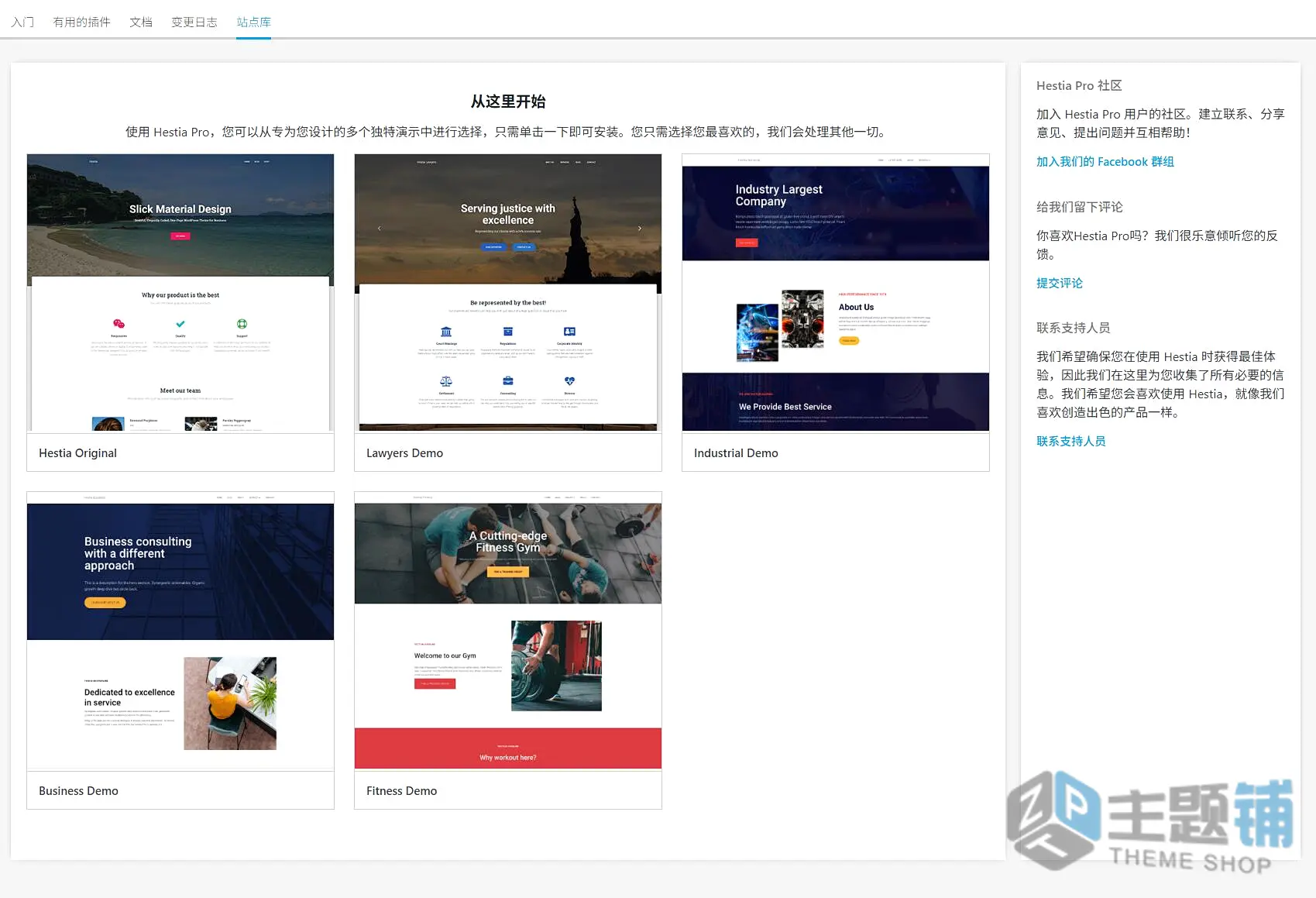Click the Industrial Demo title text
This screenshot has height=898, width=1316.
click(x=736, y=453)
